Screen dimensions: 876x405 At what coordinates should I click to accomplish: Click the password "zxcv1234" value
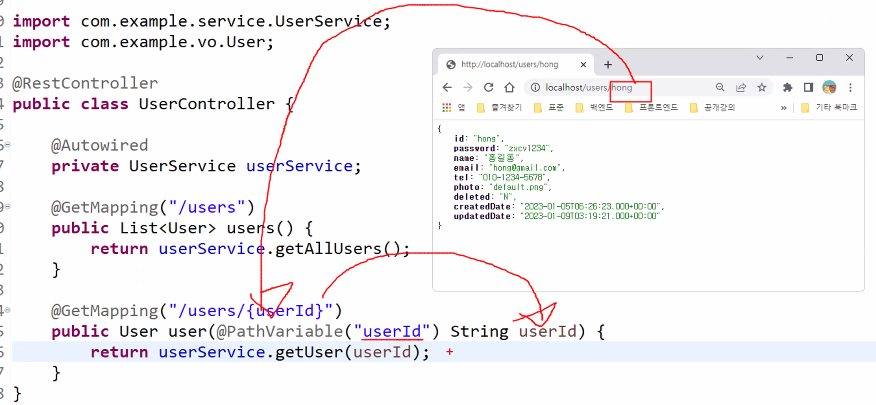coord(528,148)
